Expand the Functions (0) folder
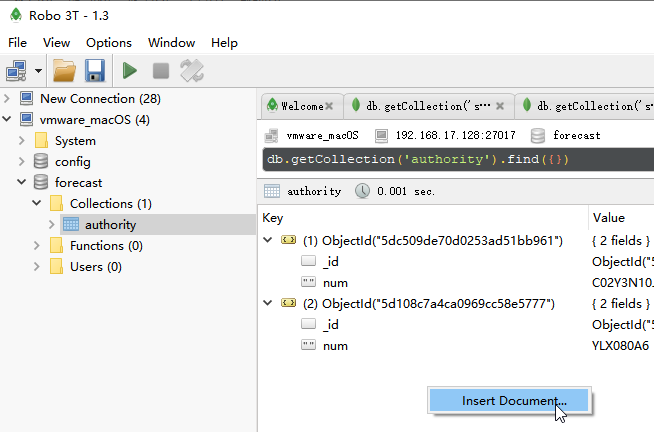Image resolution: width=654 pixels, height=432 pixels. coord(37,245)
